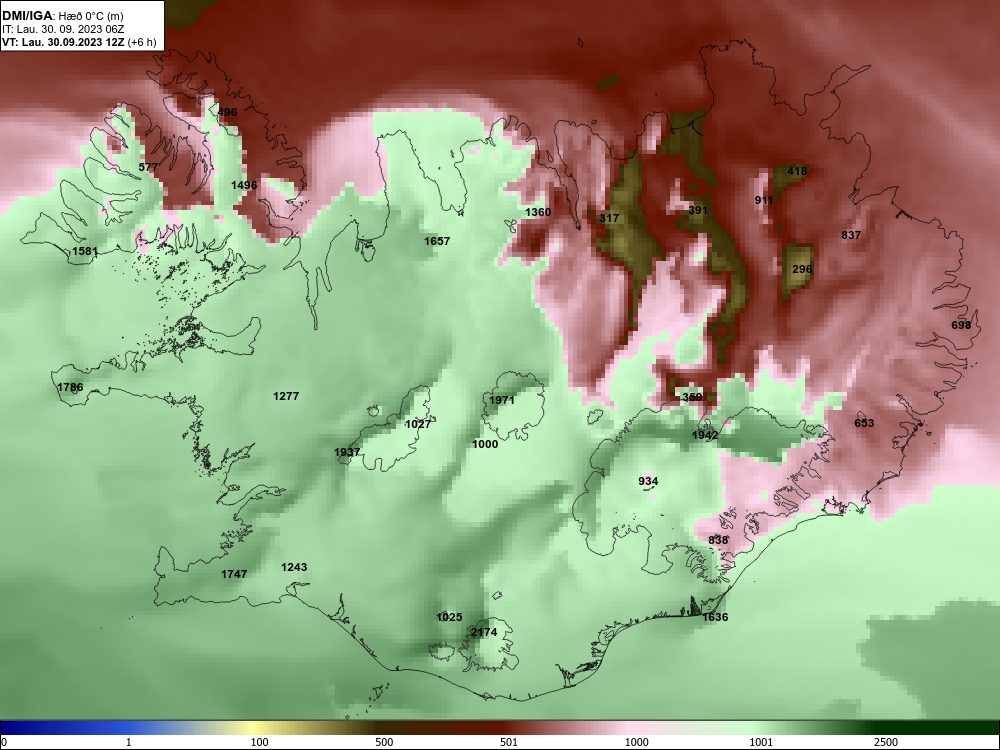Image resolution: width=1000 pixels, height=750 pixels.
Task: Click the 1496 map value
Action: tap(244, 185)
